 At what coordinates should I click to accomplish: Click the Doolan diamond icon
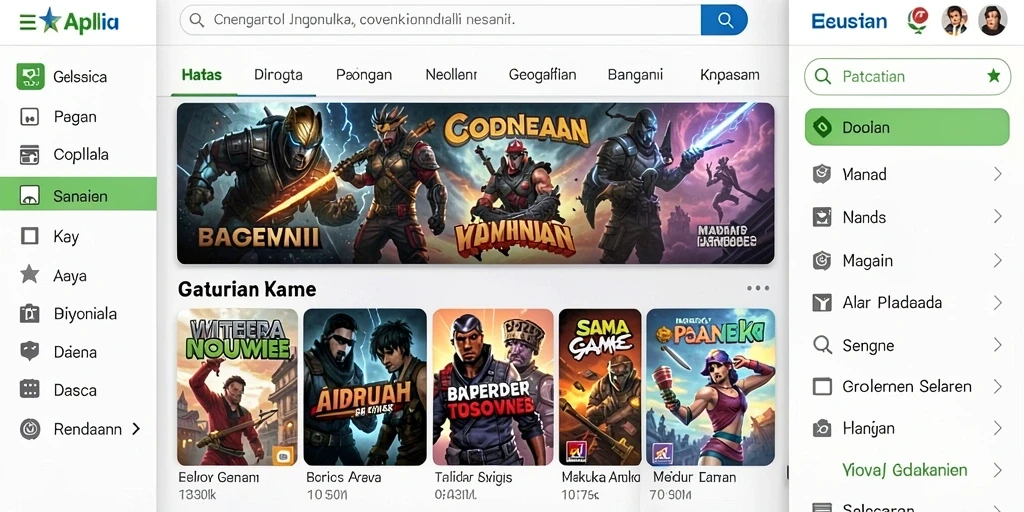[822, 127]
